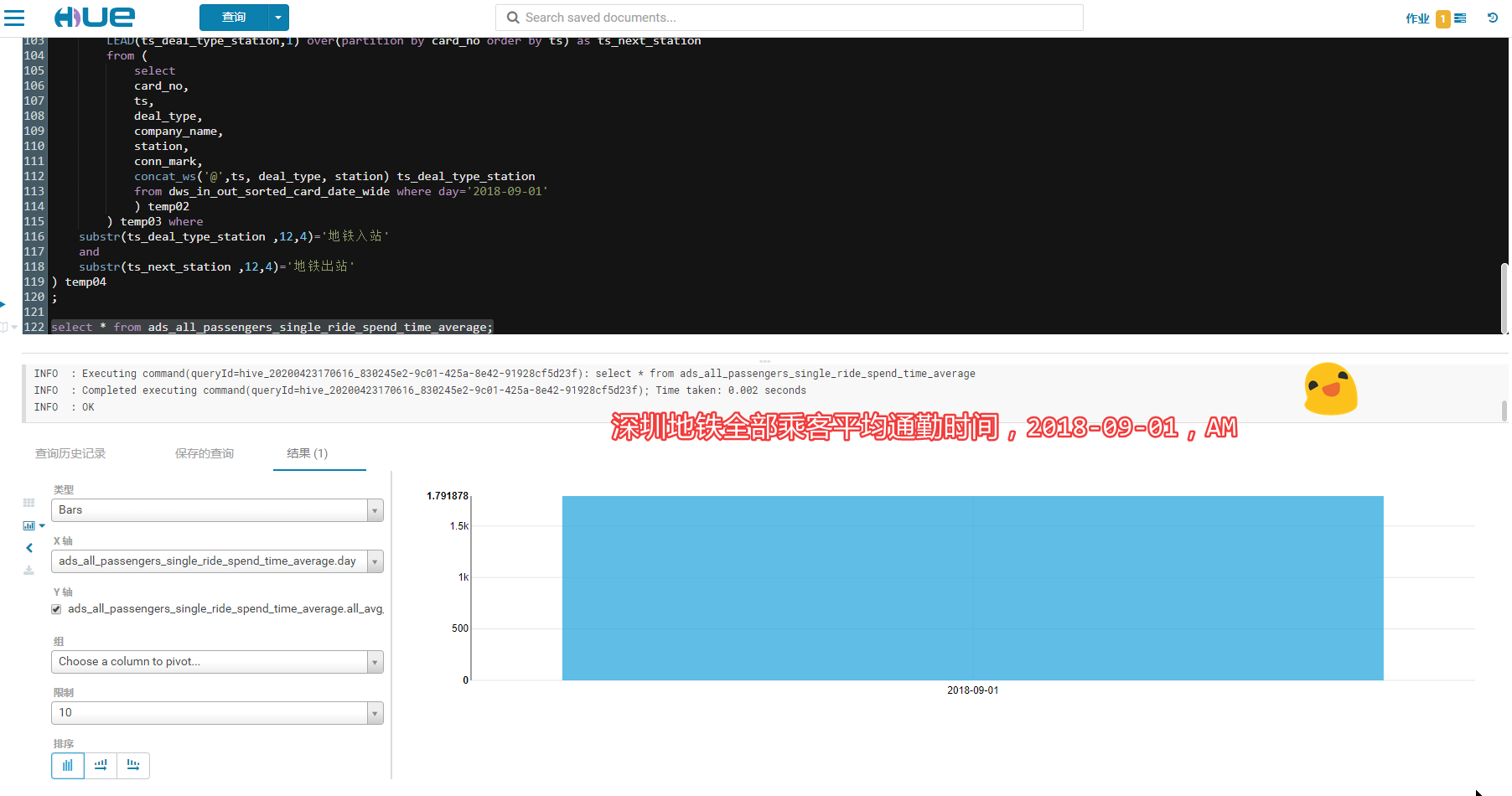
Task: Switch to 保存的查询 tab
Action: [205, 453]
